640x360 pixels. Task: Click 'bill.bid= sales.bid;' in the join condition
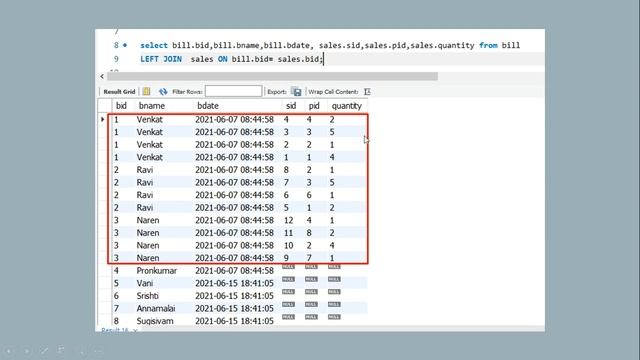tap(277, 59)
